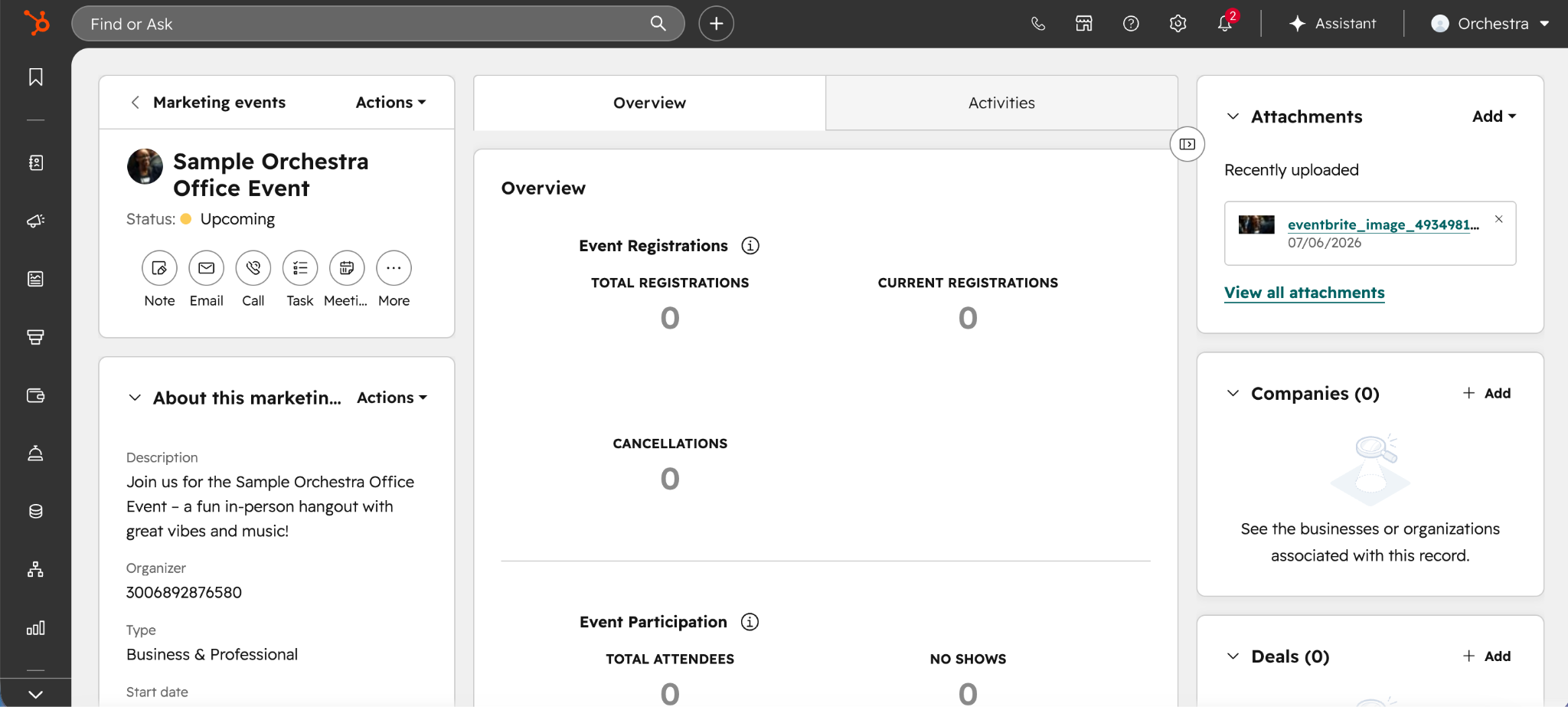
Task: Open the Marketplace storefront icon
Action: pyautogui.click(x=1084, y=24)
